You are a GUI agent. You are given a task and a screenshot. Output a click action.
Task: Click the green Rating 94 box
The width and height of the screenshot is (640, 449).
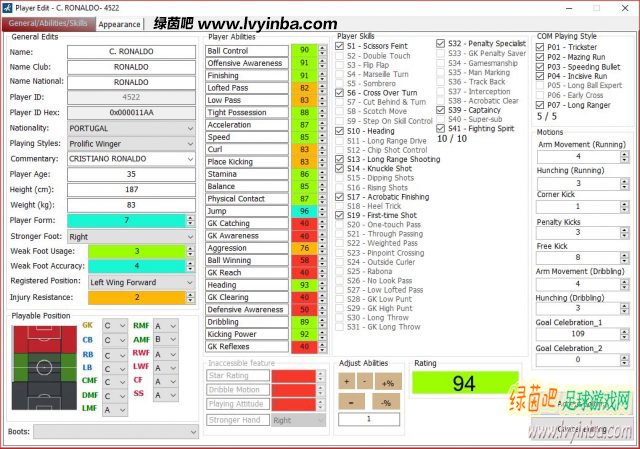(x=465, y=383)
